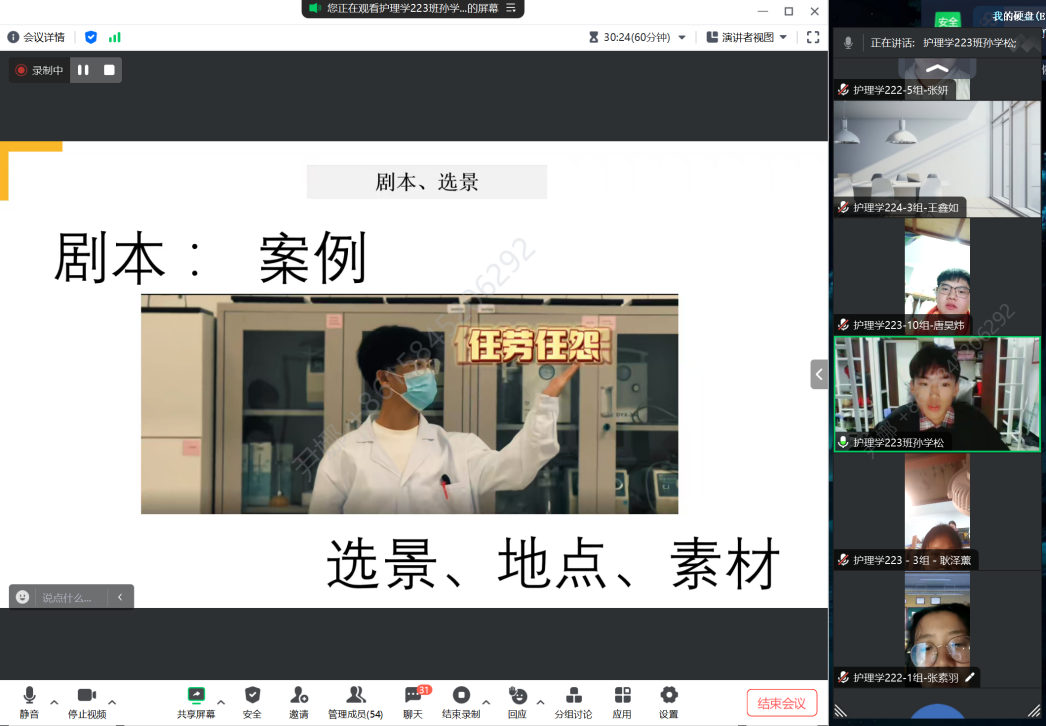Pause the recording
The image size is (1046, 726).
coord(83,70)
